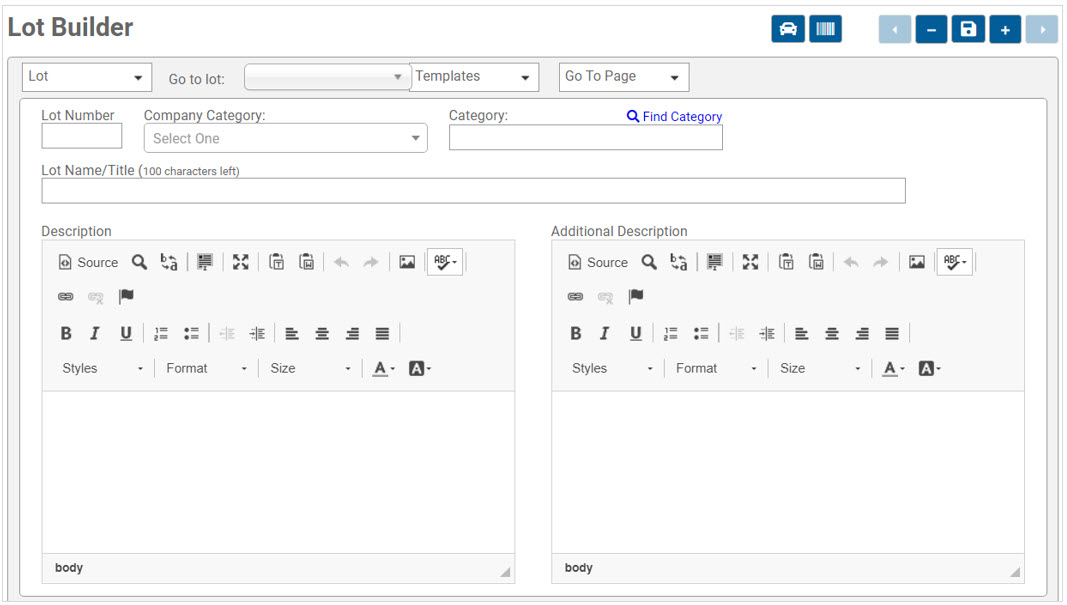Open Styles dropdown in Additional Description editor
The height and width of the screenshot is (605, 1067).
(x=612, y=368)
